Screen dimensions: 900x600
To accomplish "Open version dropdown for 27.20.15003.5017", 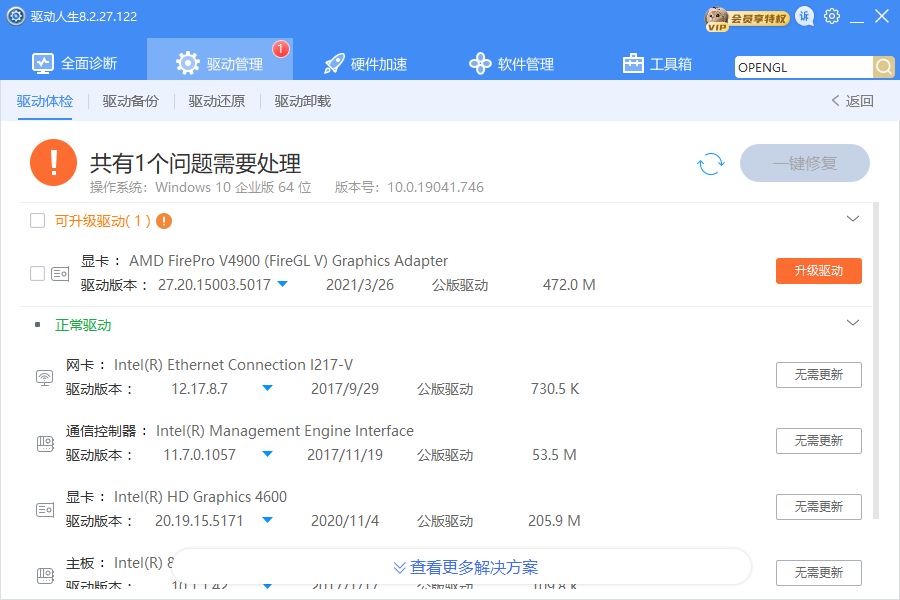I will [282, 284].
